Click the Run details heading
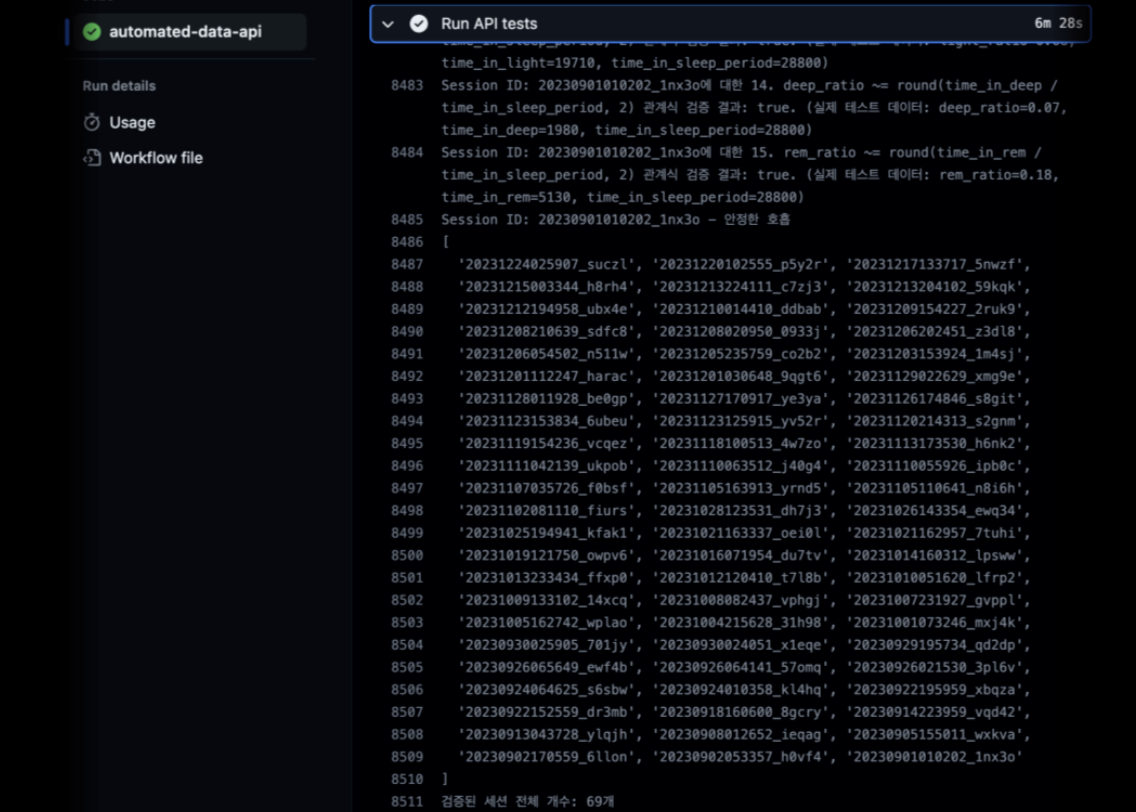This screenshot has width=1136, height=812. click(119, 85)
